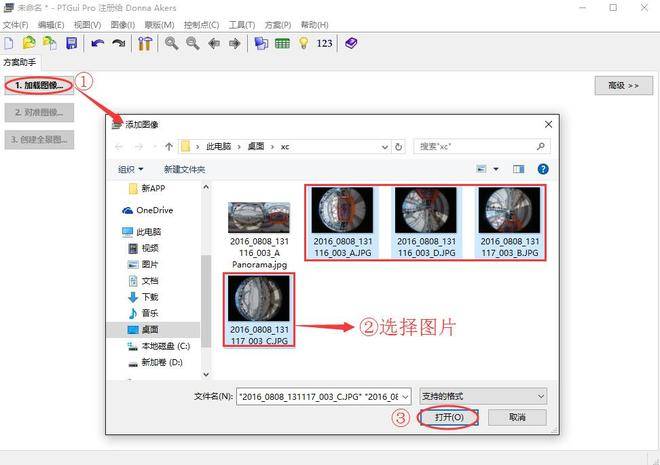
Task: Open the 帮助(H) menu
Action: 314,25
